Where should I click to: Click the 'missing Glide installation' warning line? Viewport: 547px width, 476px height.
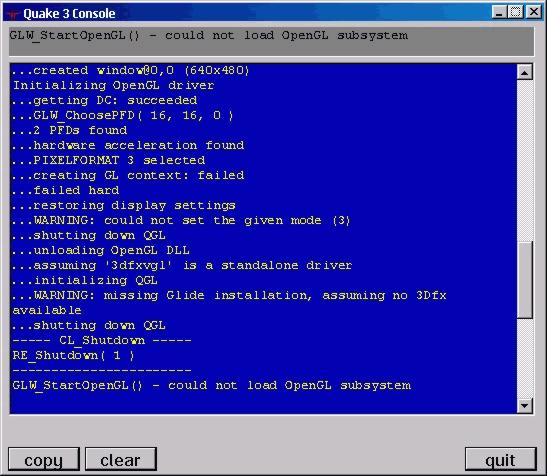229,303
